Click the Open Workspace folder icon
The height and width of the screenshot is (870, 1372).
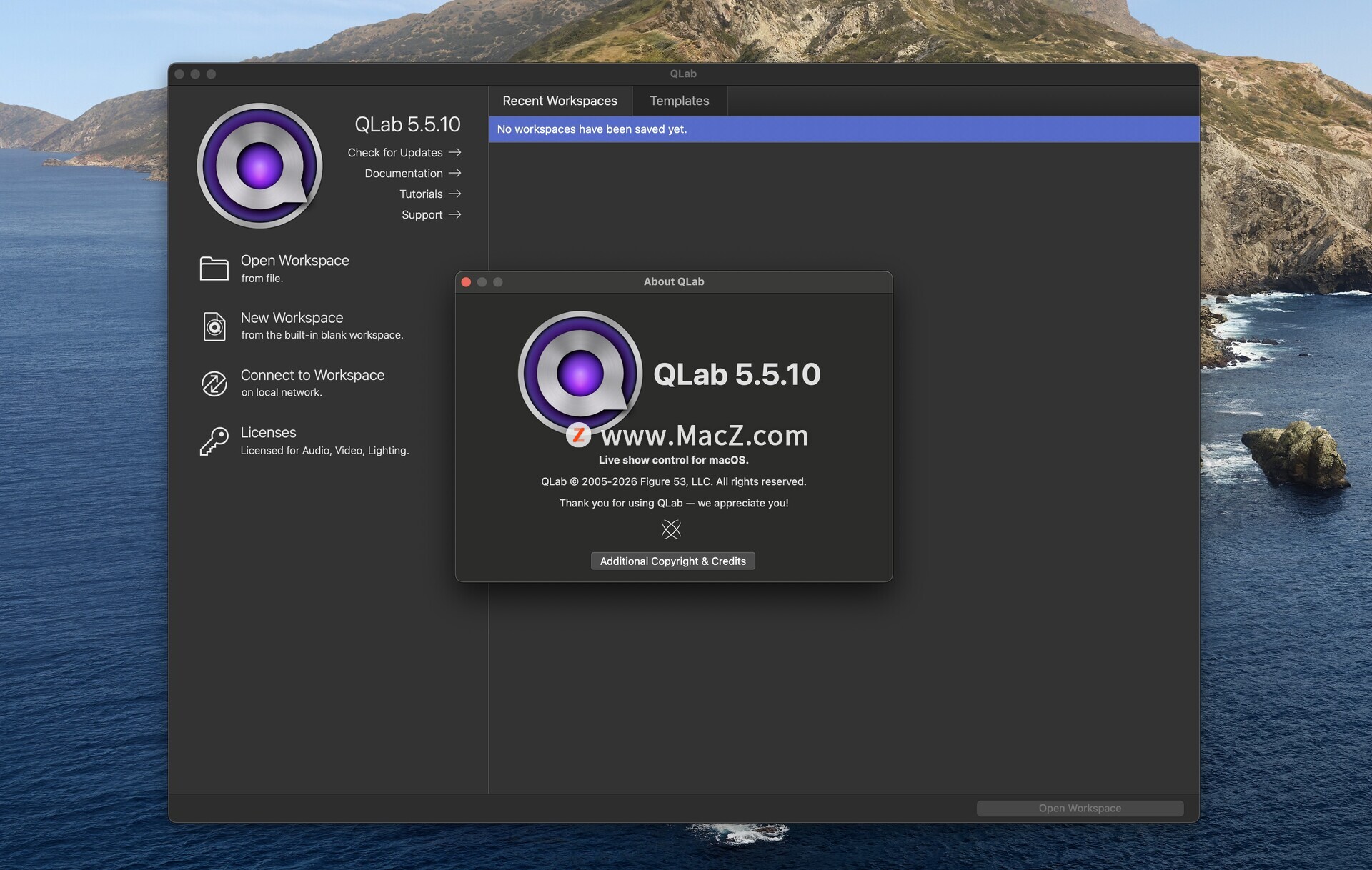[x=214, y=269]
